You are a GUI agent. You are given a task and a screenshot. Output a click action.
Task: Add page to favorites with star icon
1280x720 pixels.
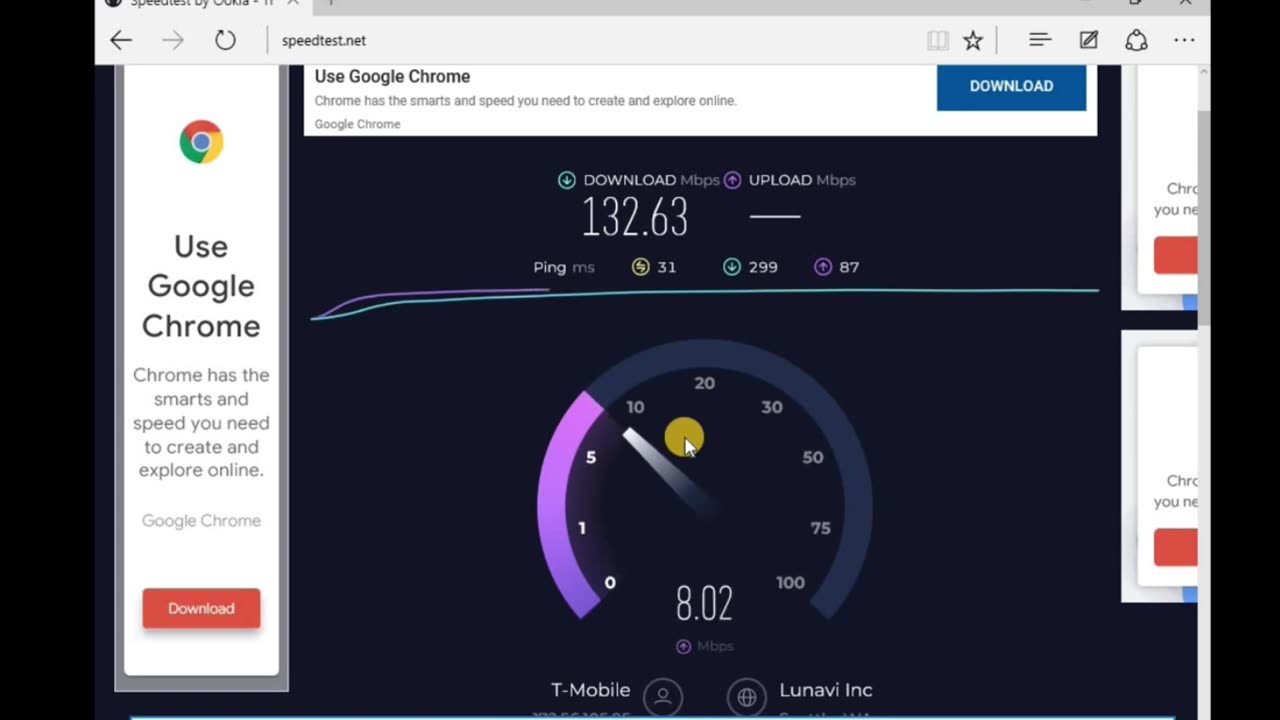coord(972,40)
